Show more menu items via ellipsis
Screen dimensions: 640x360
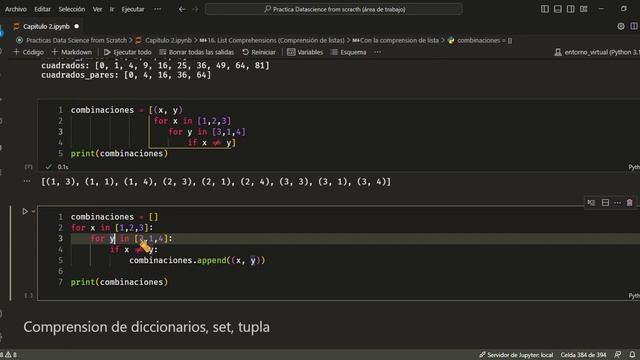point(158,9)
